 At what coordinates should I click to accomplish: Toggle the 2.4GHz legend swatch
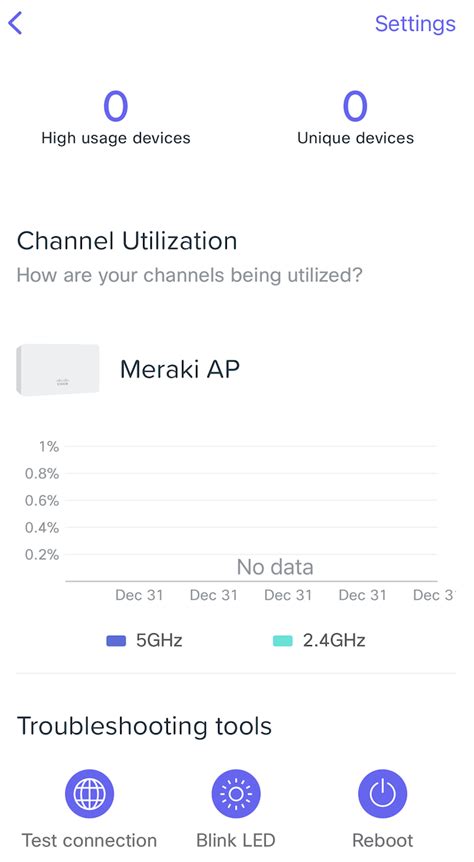coord(283,641)
